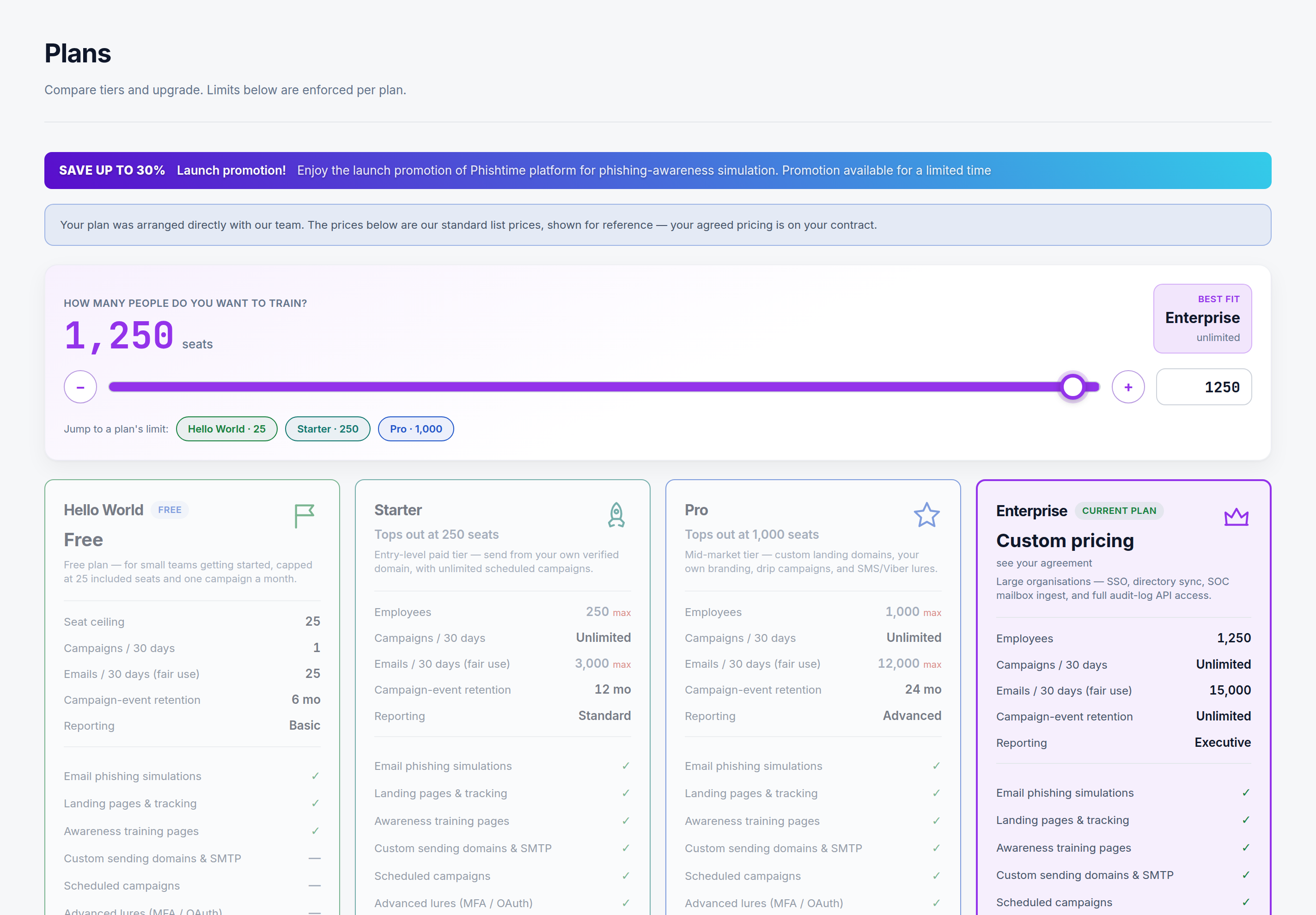Click Pro Awareness training pages checkmark

tap(937, 820)
